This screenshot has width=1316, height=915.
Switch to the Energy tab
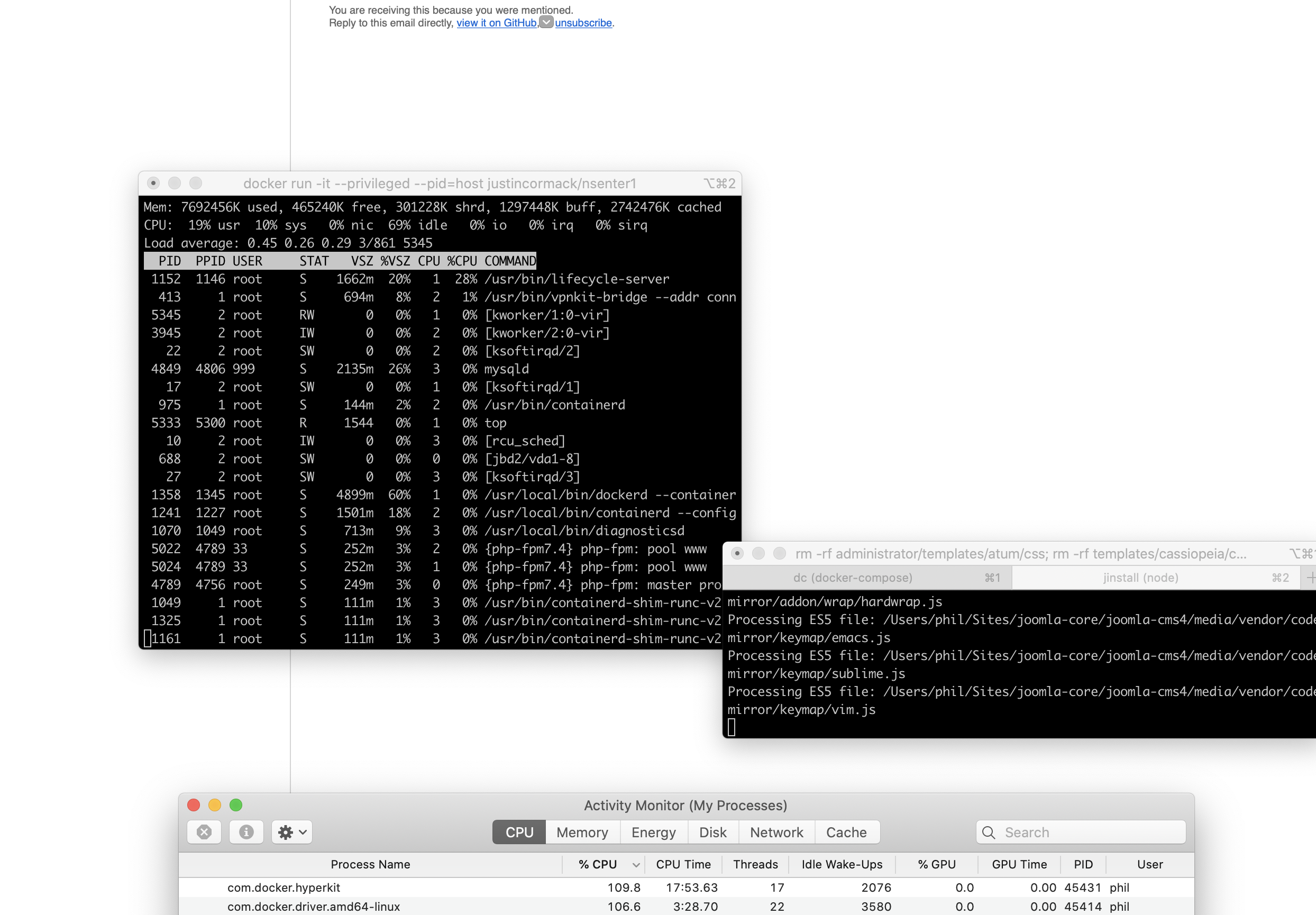point(653,832)
